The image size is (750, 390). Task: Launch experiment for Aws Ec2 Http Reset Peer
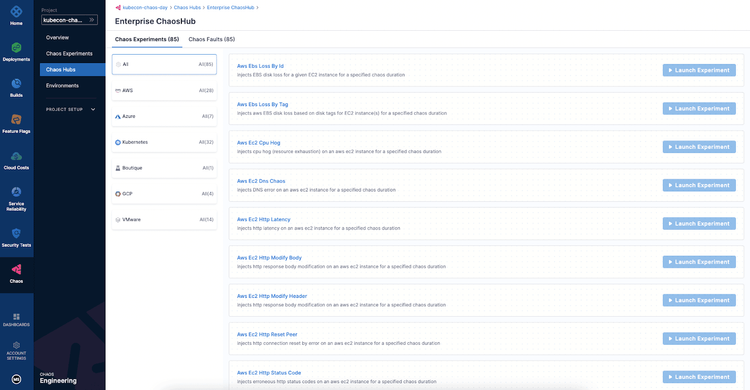(699, 338)
